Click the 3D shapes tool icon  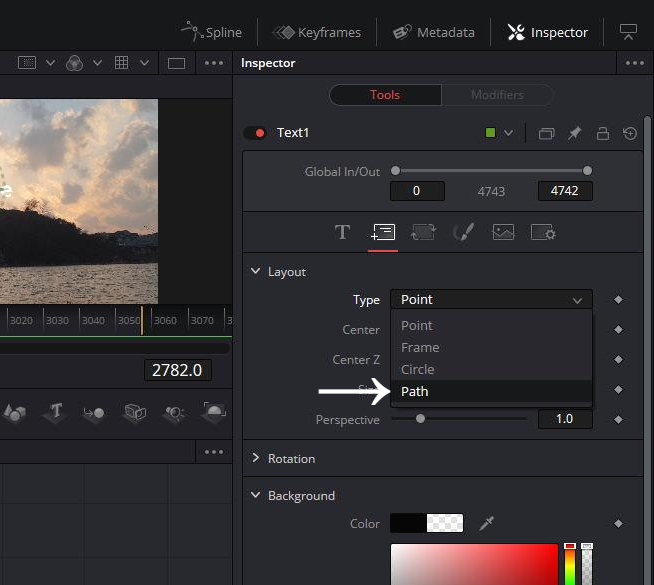pos(14,412)
